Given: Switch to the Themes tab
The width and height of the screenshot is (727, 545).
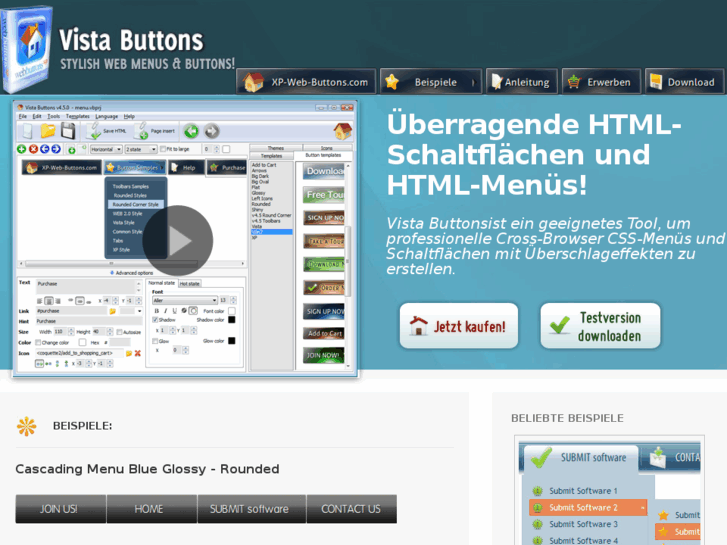Looking at the screenshot, I should (276, 148).
